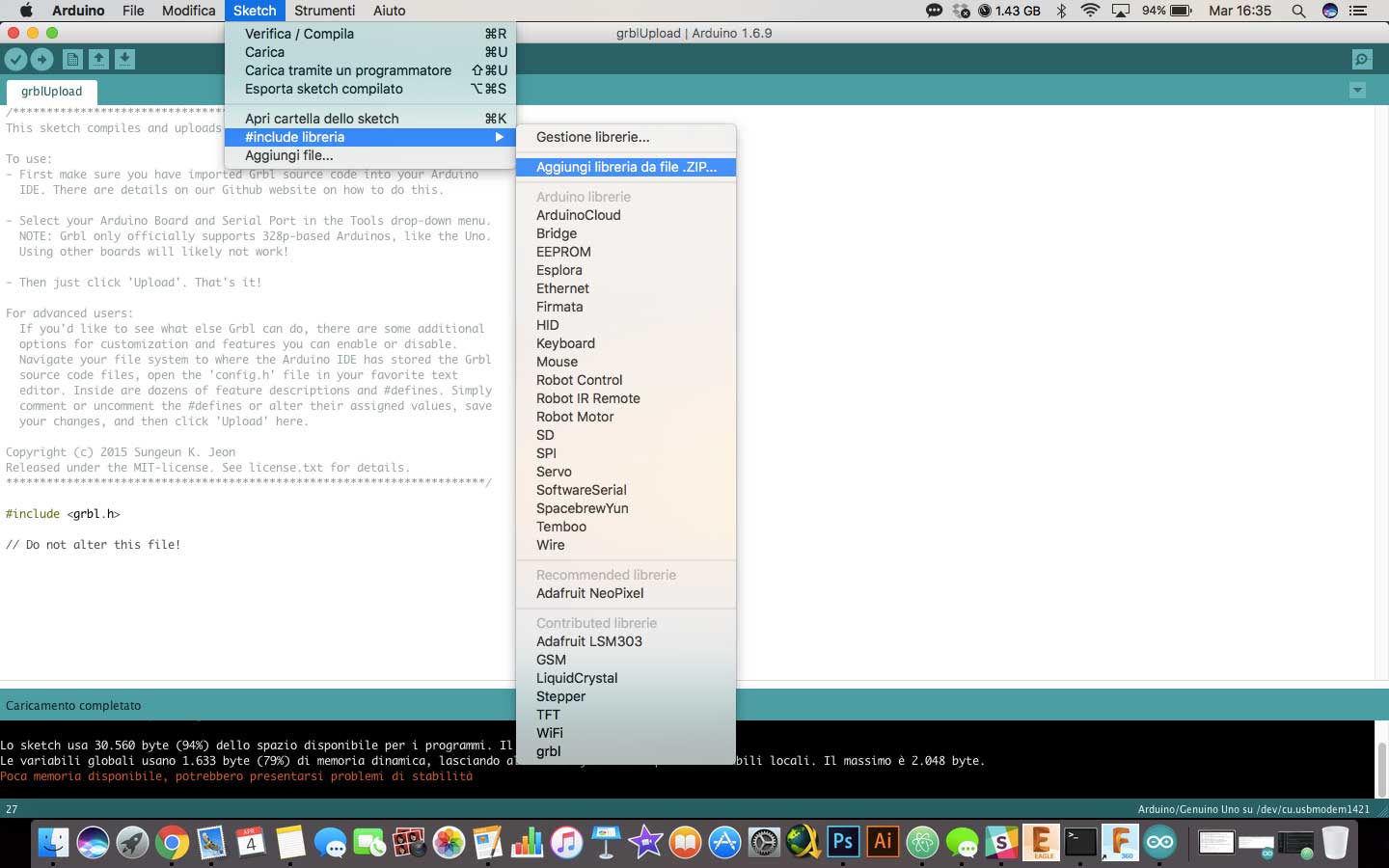Open the Aiuto menu
This screenshot has height=868, width=1389.
click(390, 11)
